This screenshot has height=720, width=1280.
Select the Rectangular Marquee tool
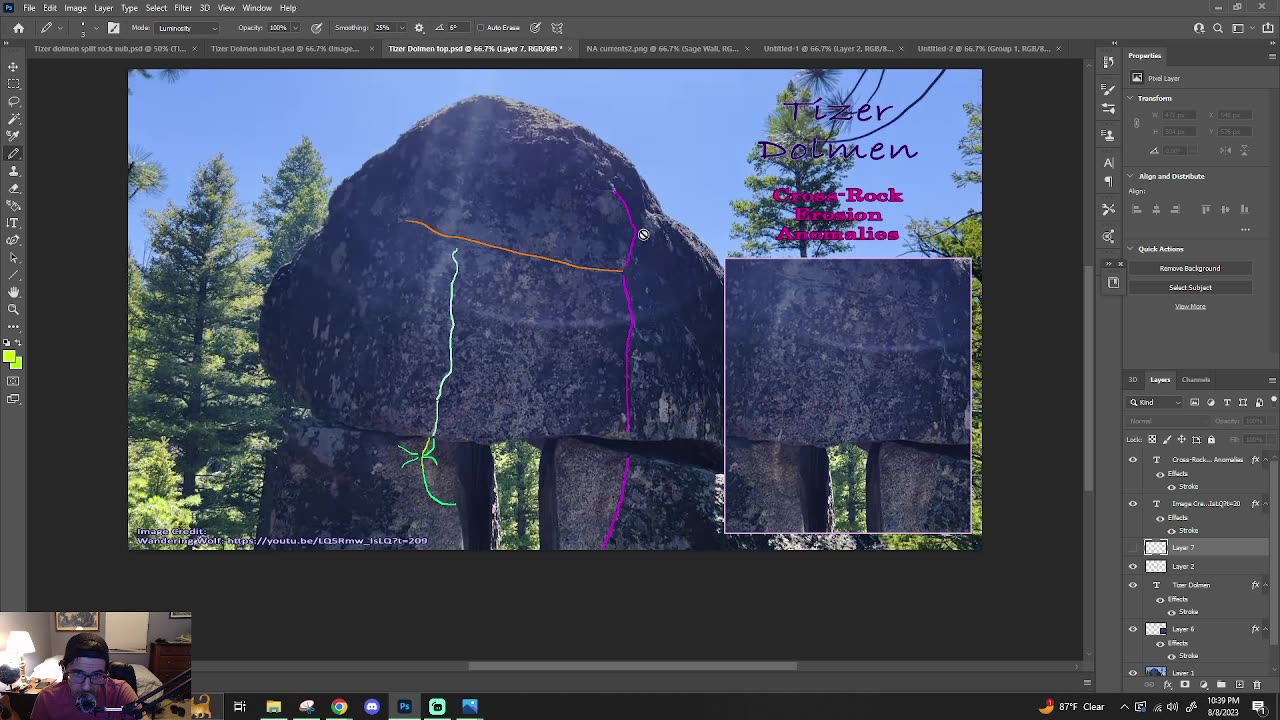point(14,84)
